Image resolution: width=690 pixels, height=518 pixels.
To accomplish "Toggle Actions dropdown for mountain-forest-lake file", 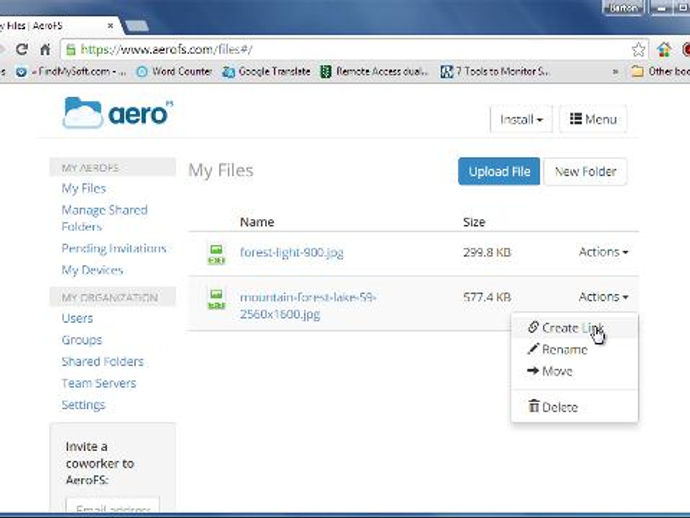I will point(603,297).
